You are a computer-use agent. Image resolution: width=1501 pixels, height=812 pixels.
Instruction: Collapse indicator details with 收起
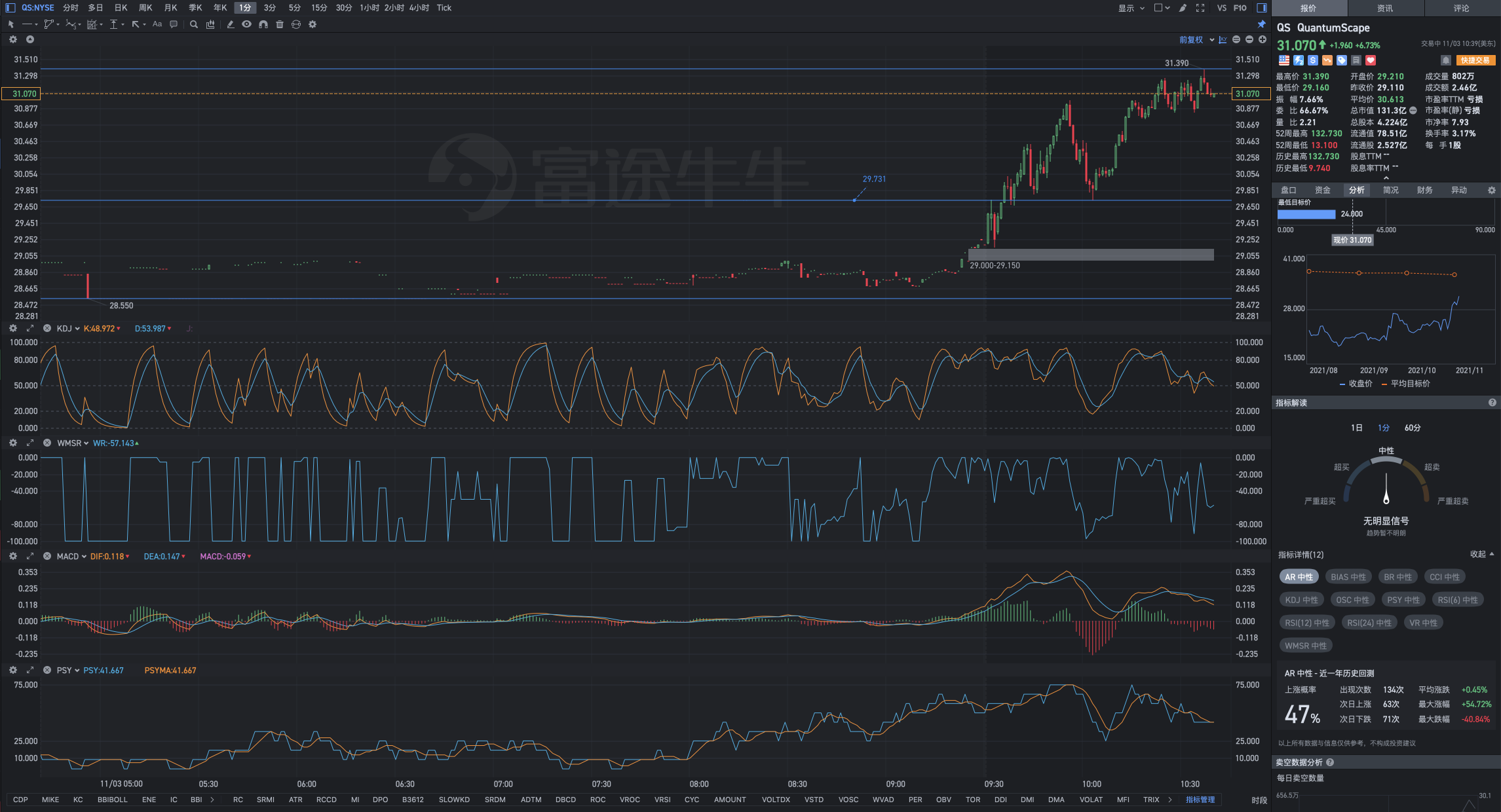[x=1482, y=554]
